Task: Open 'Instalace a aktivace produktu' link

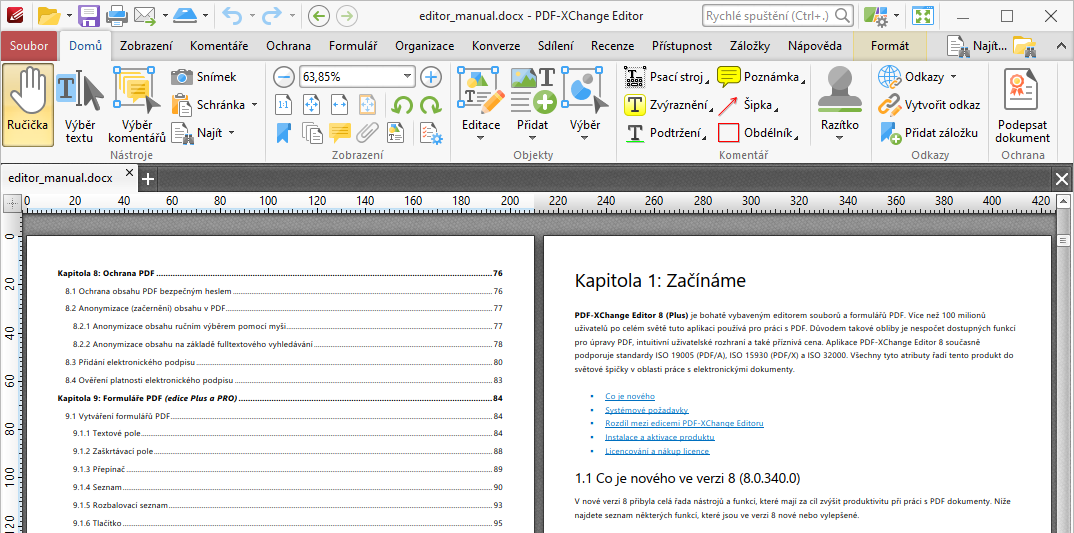Action: [x=660, y=437]
